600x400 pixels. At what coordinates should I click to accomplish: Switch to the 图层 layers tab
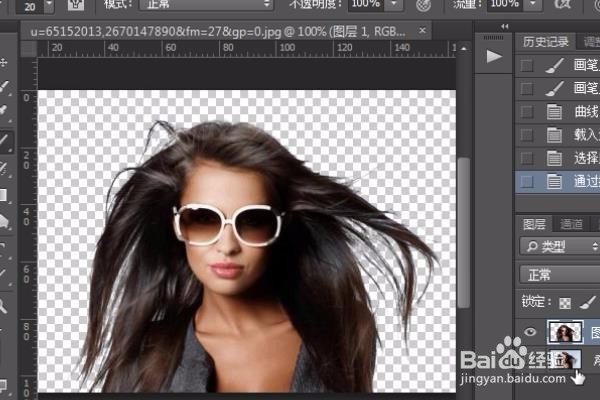534,224
